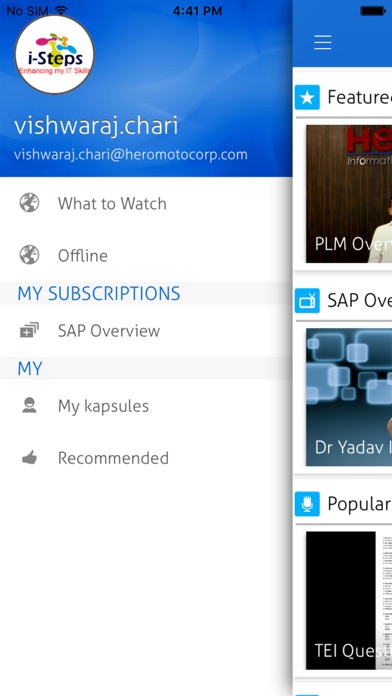Select the SAP Overview subscription icon
392x696 pixels.
pyautogui.click(x=29, y=330)
